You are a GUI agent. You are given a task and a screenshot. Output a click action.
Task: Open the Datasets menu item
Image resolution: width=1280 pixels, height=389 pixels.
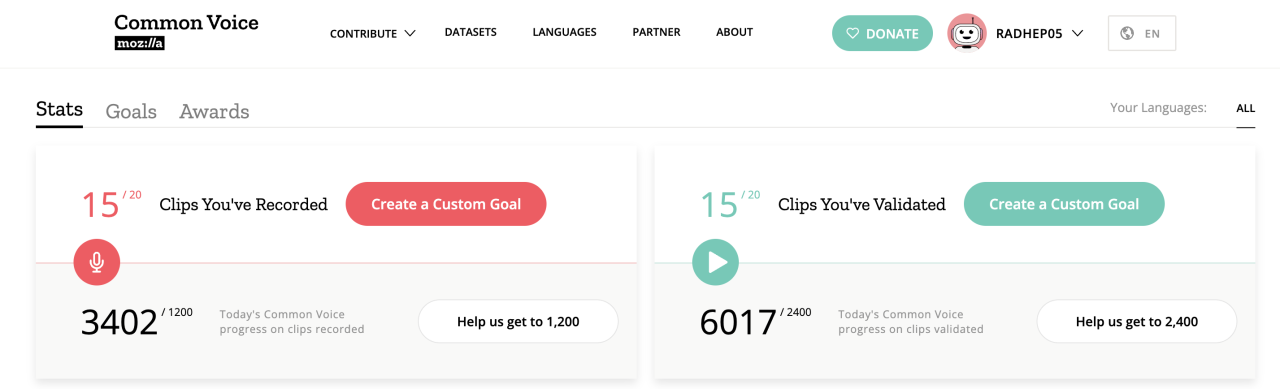[x=471, y=32]
